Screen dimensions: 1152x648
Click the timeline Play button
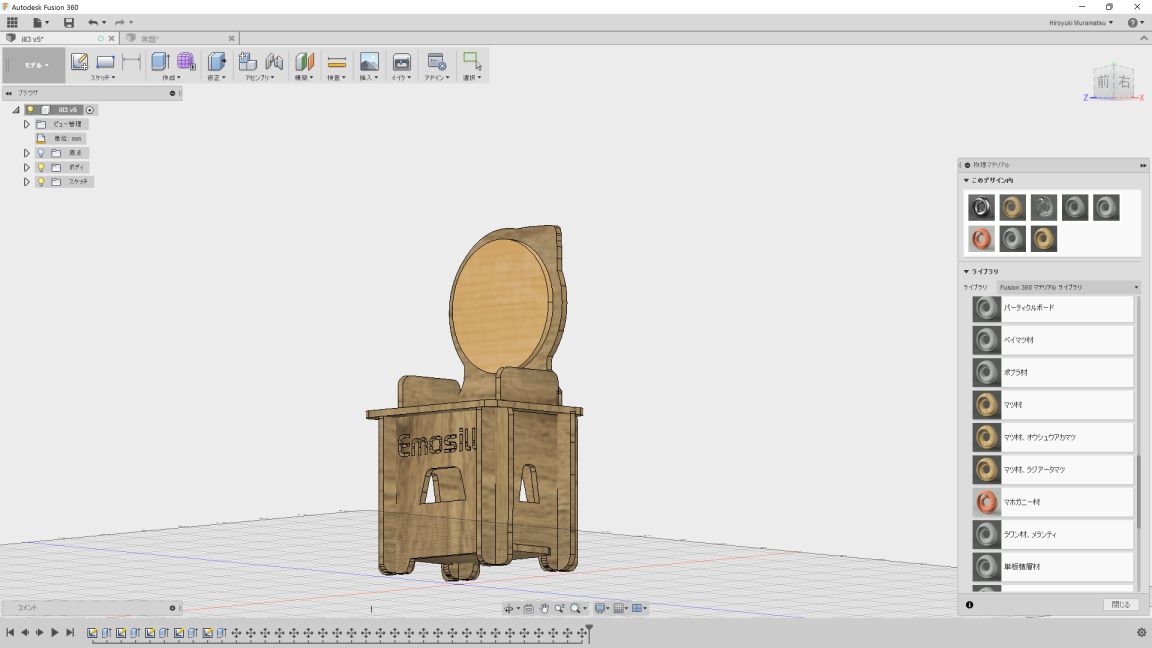[x=54, y=632]
